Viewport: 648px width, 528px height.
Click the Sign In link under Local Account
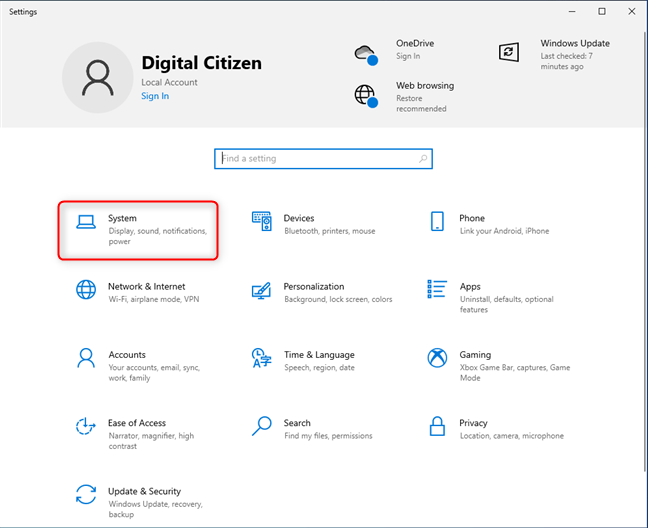155,96
